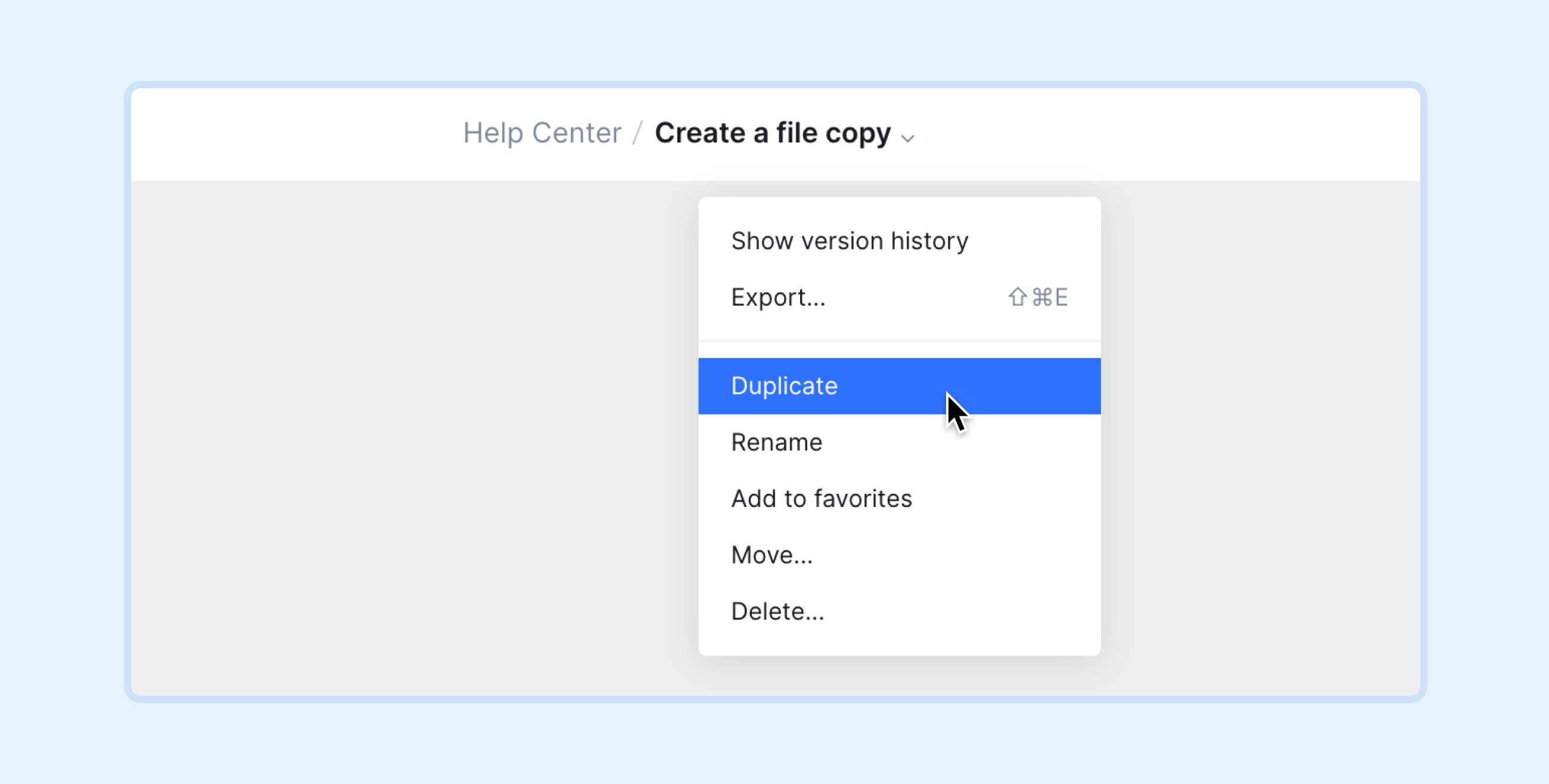Screen dimensions: 1549x784
Task: Open the Help Center breadcrumb link
Action: (542, 133)
